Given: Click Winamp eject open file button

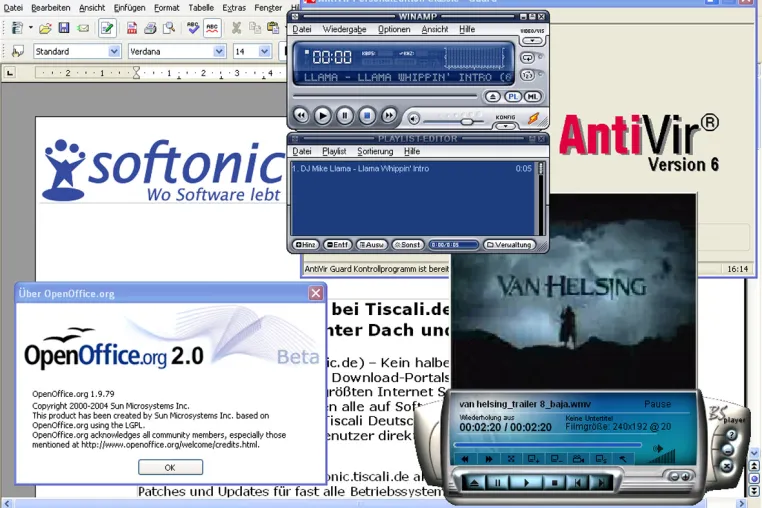Looking at the screenshot, I should click(492, 96).
